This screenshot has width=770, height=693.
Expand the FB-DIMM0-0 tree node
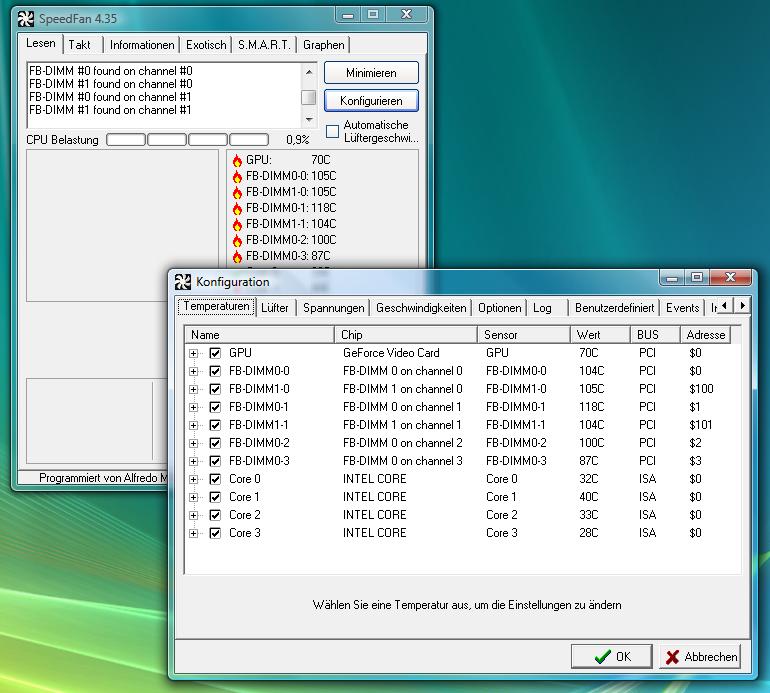click(193, 371)
